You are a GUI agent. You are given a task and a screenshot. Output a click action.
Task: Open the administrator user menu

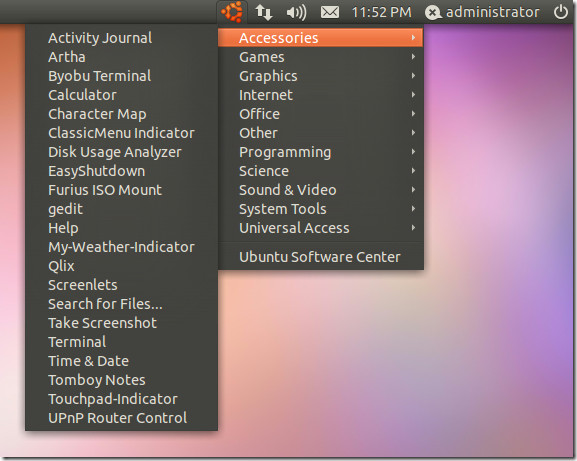[492, 13]
